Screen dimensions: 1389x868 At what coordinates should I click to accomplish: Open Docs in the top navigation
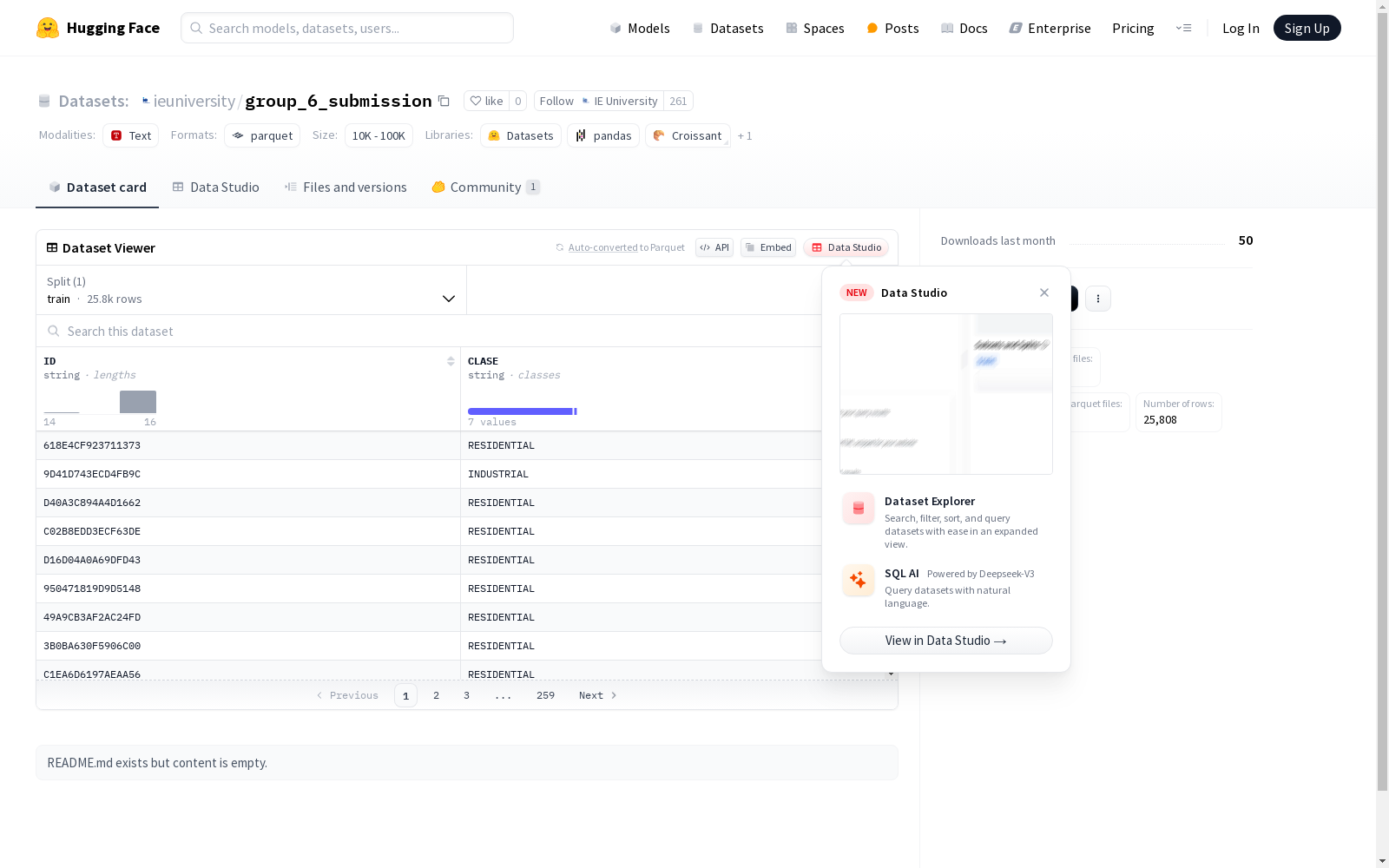[x=964, y=28]
